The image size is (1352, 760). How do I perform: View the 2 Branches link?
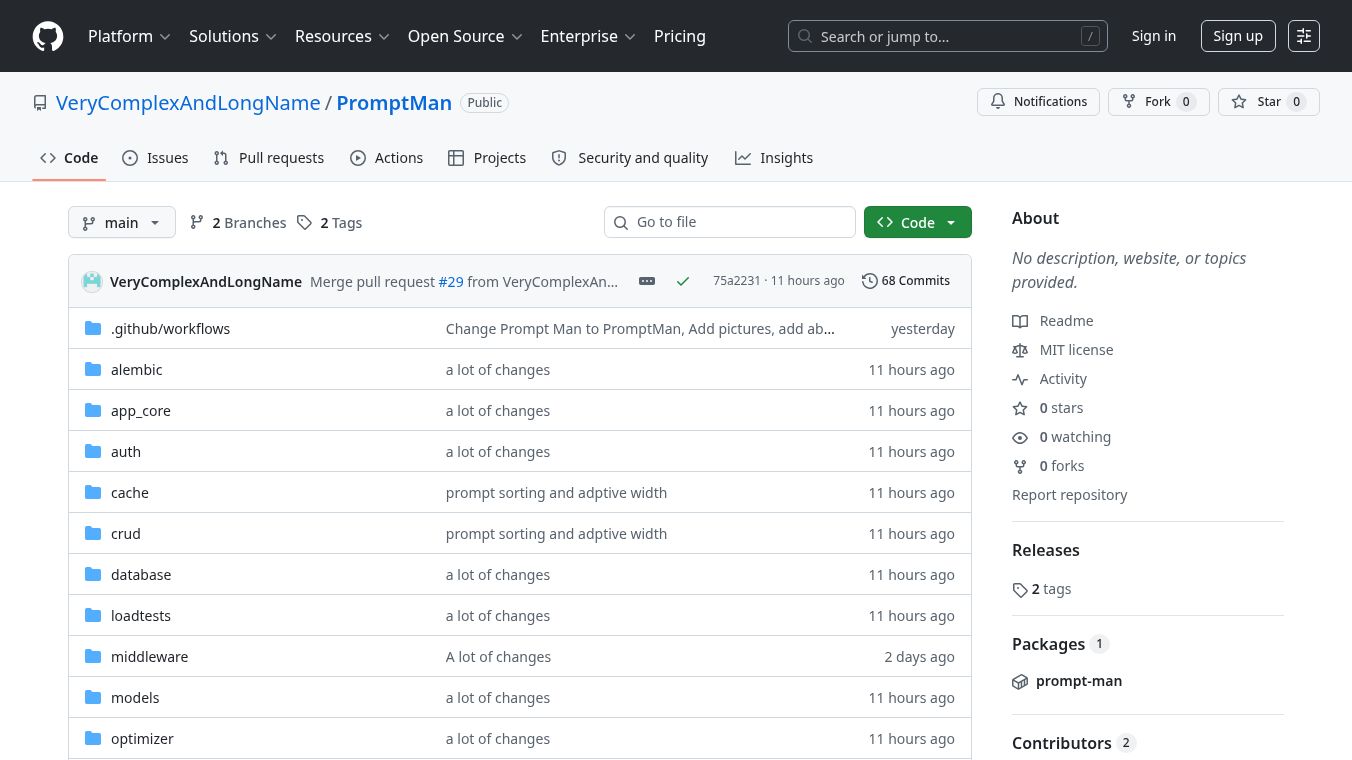238,222
